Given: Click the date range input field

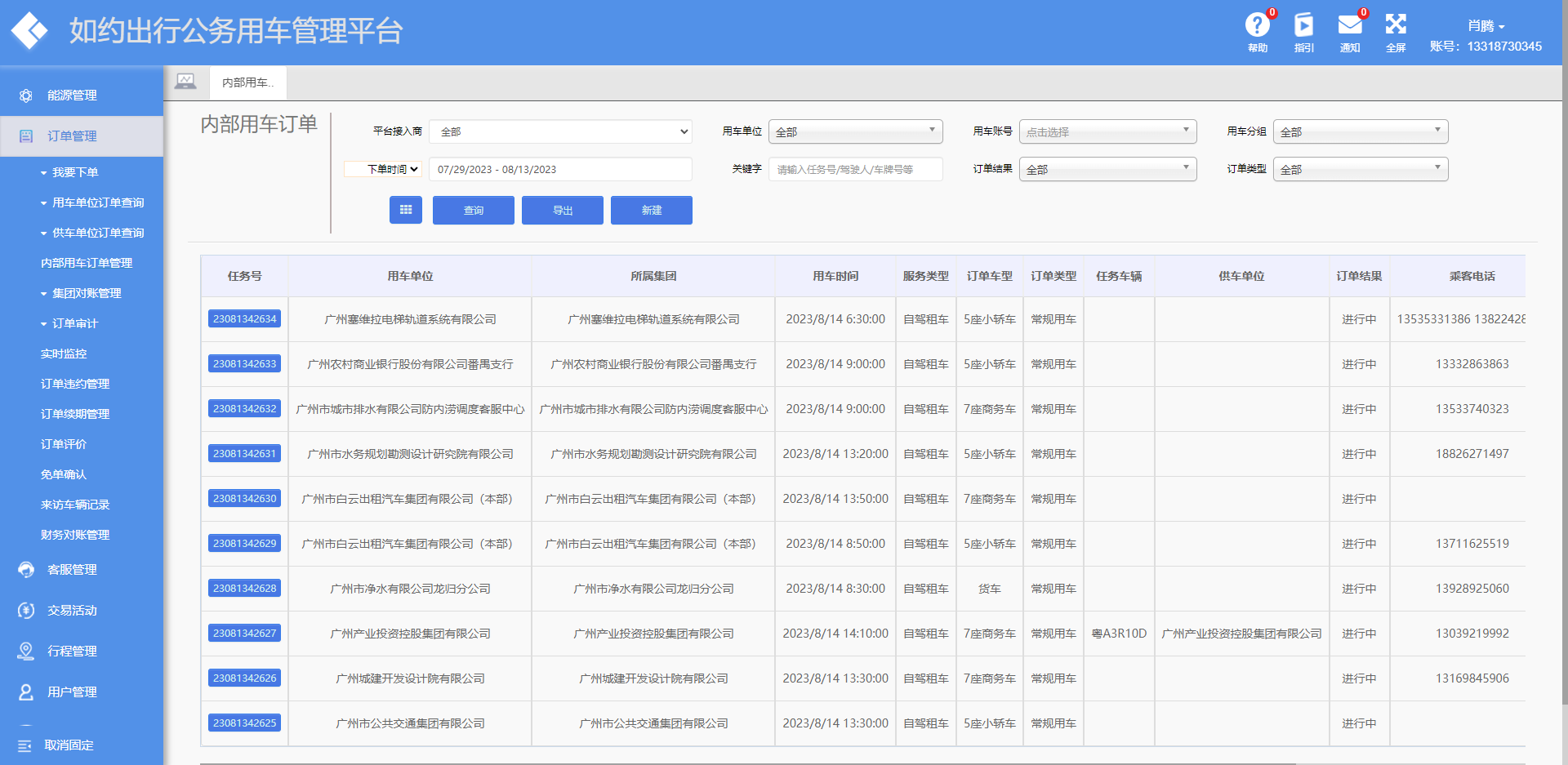Looking at the screenshot, I should (x=560, y=169).
